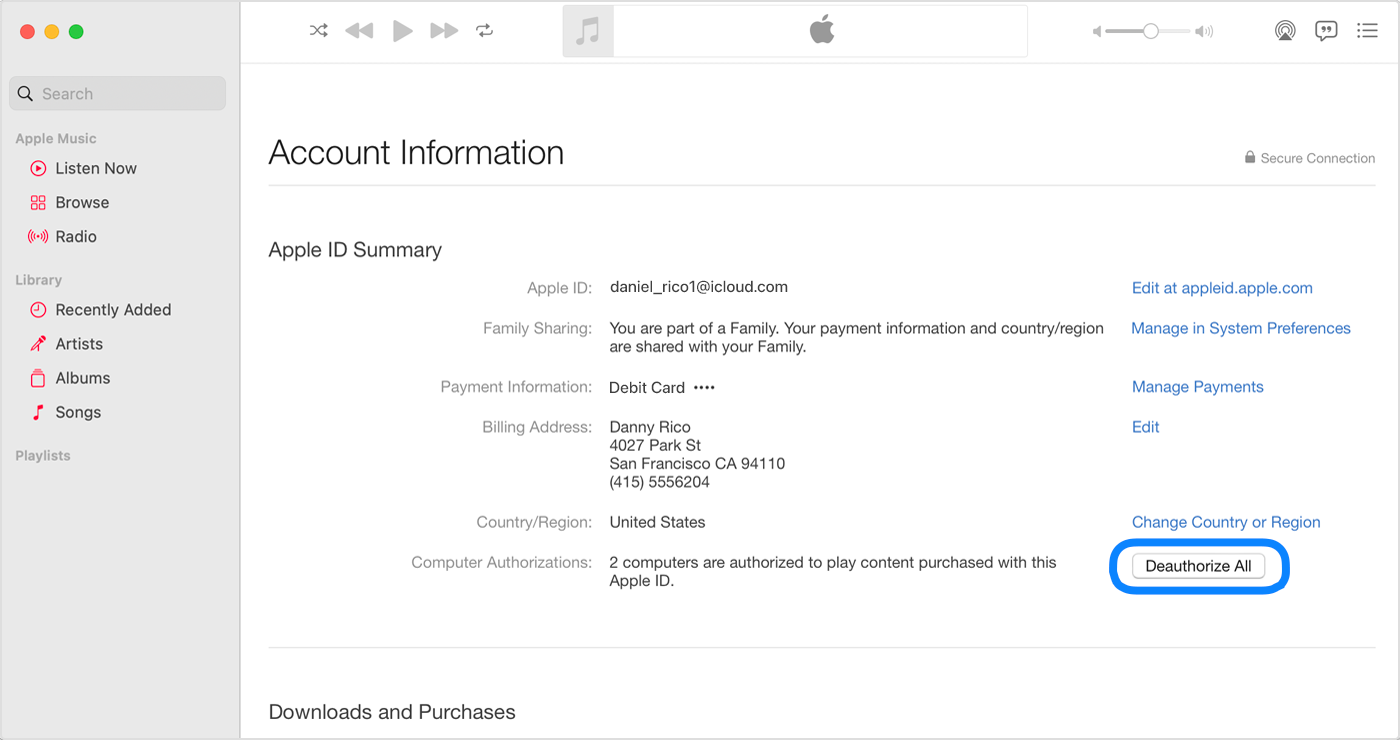
Task: Open Browse in the sidebar
Action: (82, 202)
